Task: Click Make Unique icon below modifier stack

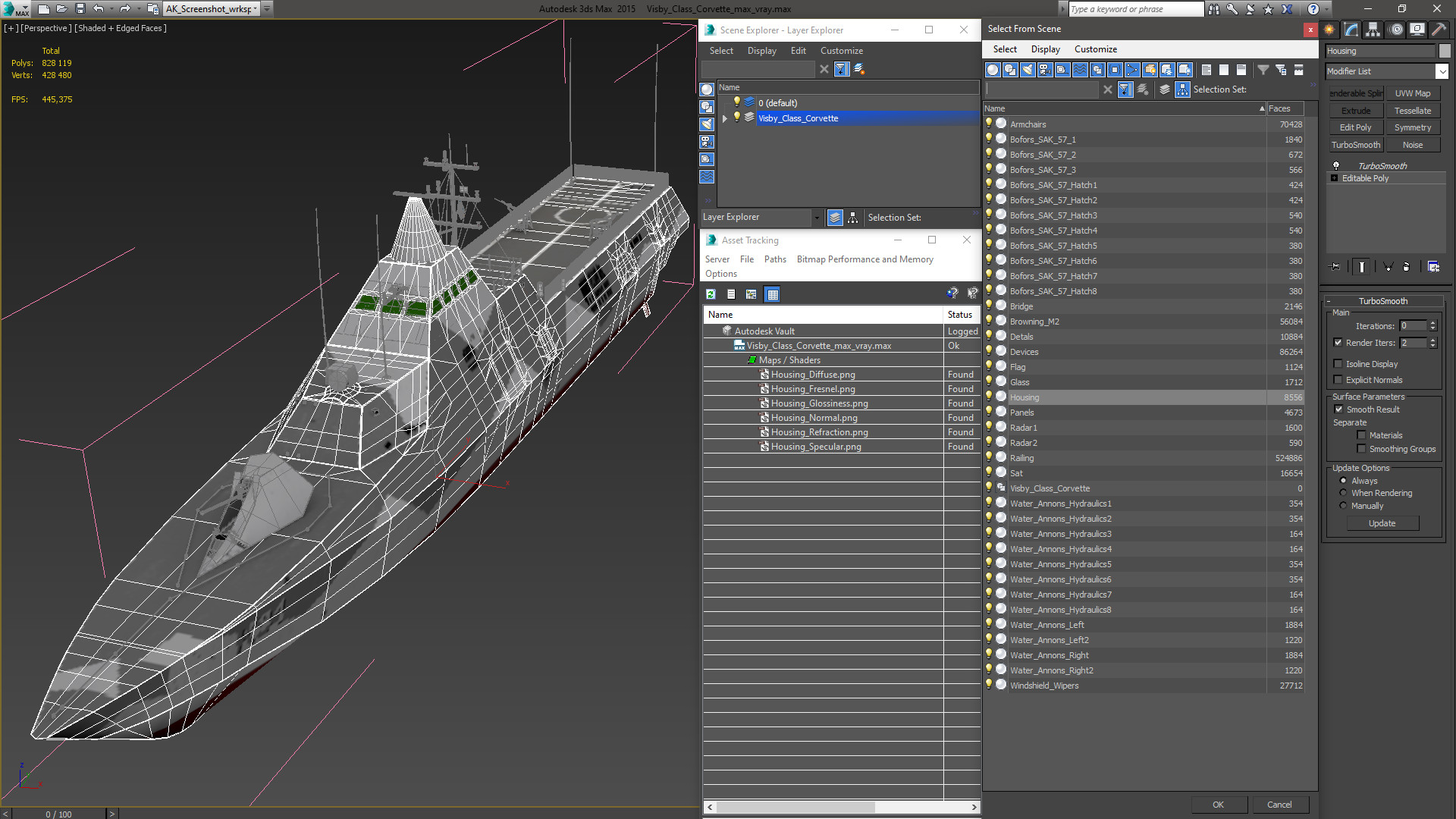Action: coord(1388,267)
